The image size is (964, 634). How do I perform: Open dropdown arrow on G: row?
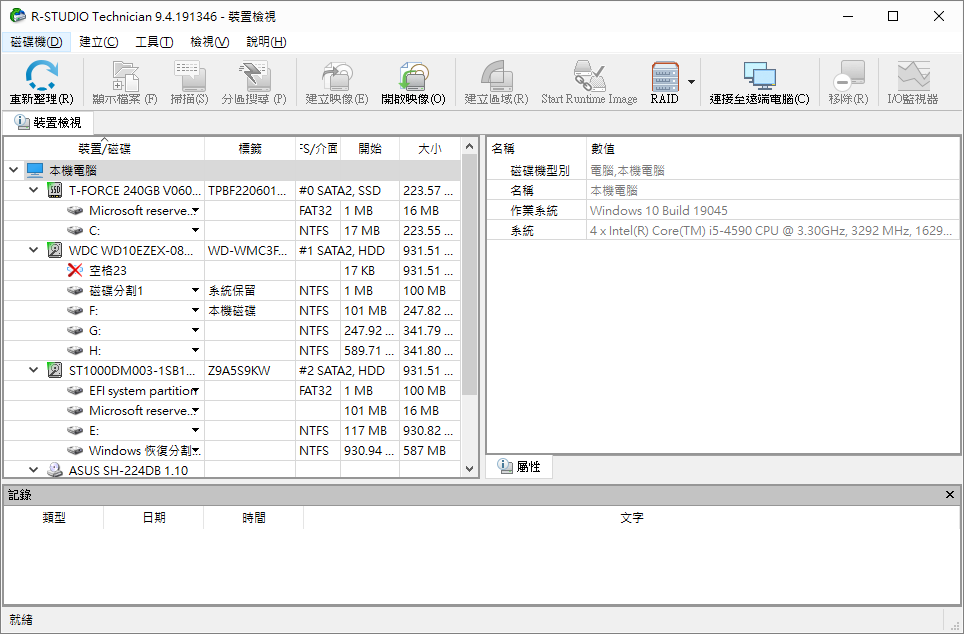196,330
